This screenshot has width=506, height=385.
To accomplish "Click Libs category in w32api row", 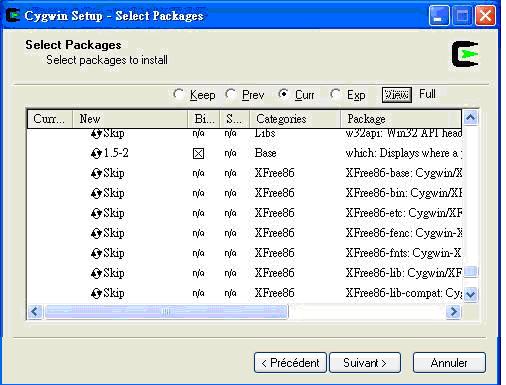I will click(265, 133).
